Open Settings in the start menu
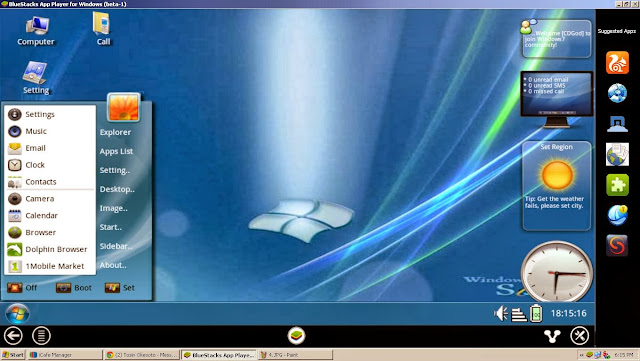The width and height of the screenshot is (640, 361). coord(50,114)
